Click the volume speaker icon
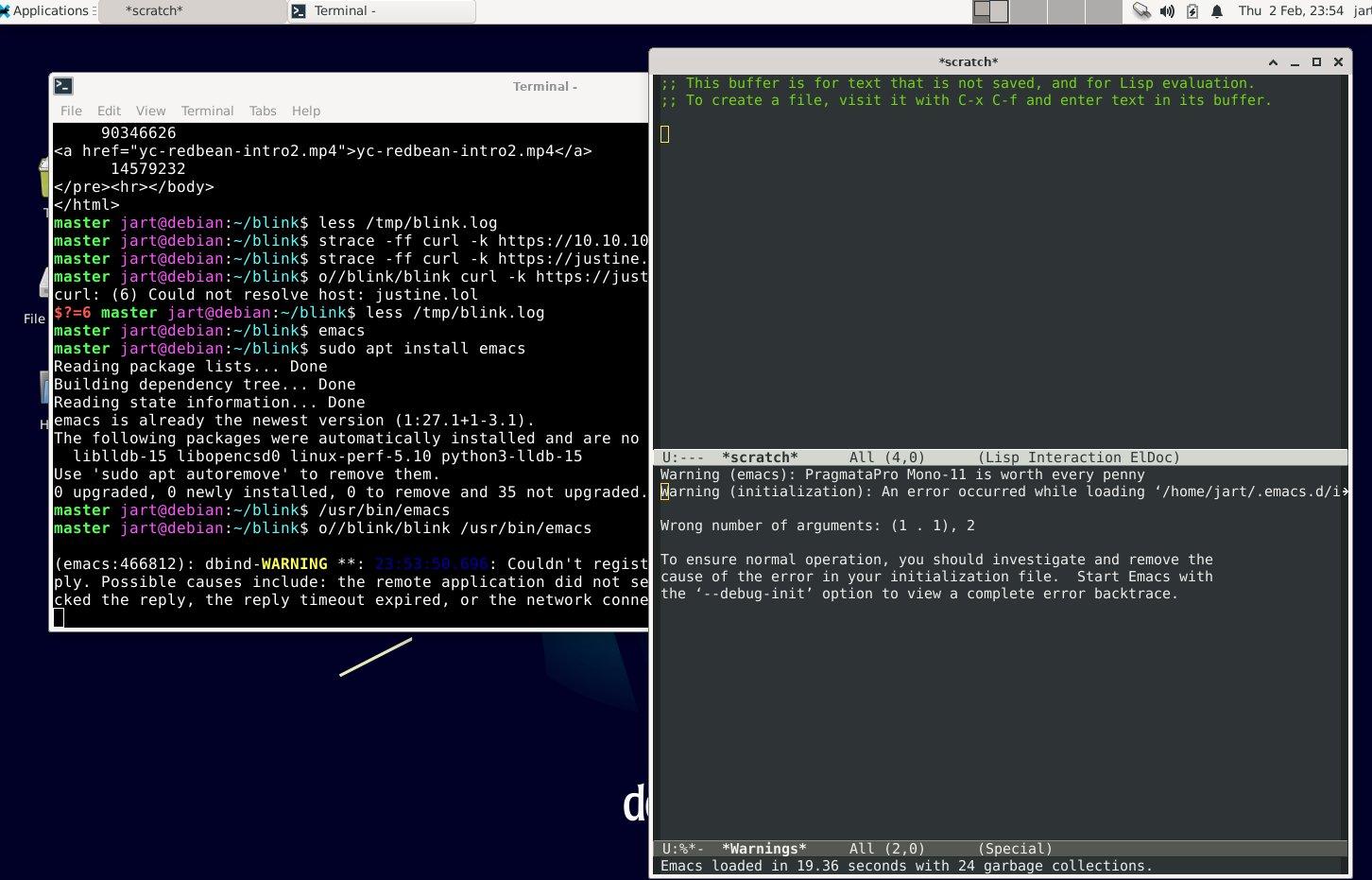The image size is (1372, 880). (1167, 11)
